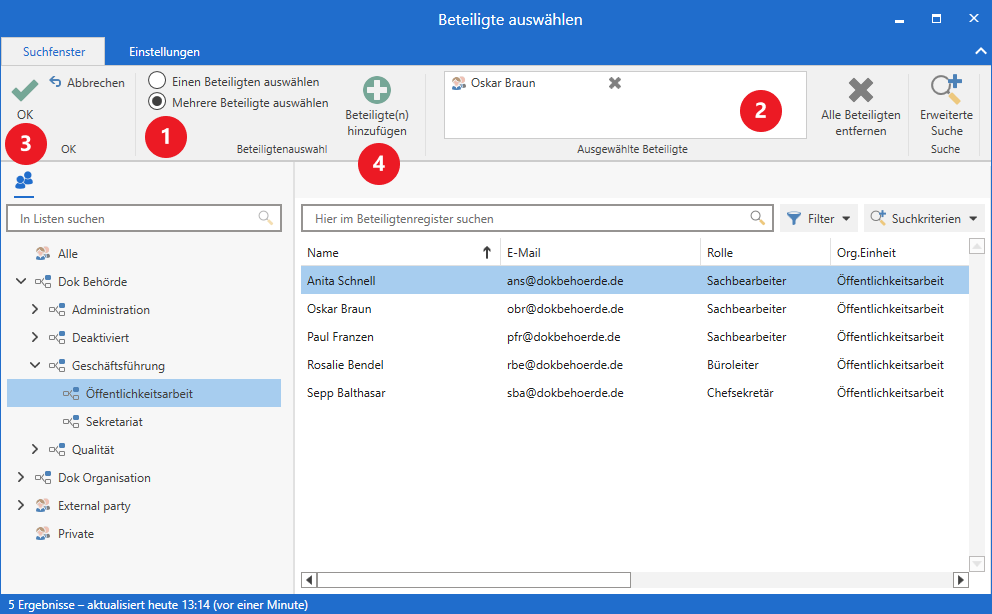The width and height of the screenshot is (992, 614).
Task: Open Erweiterte Suche magnifier icon
Action: [x=945, y=90]
